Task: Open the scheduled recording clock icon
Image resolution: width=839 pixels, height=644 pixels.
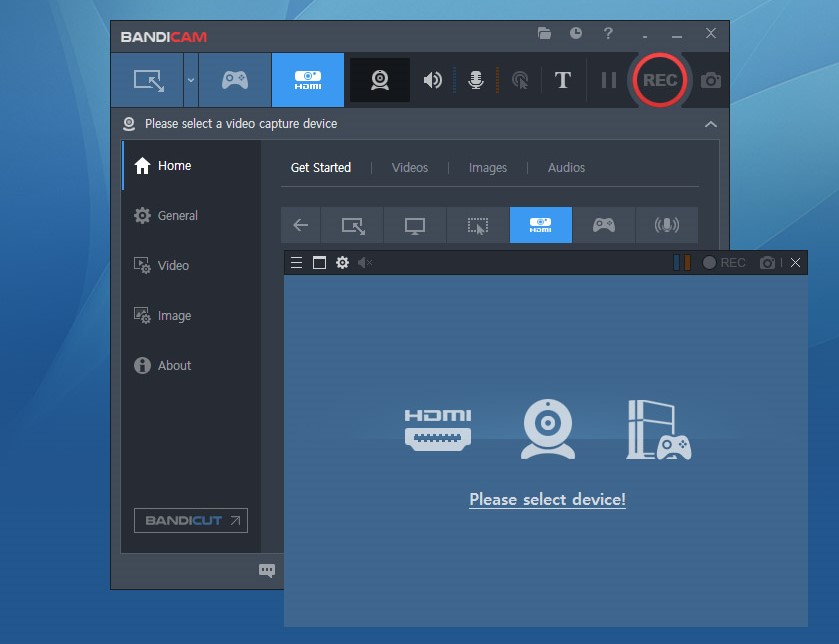Action: coord(576,33)
